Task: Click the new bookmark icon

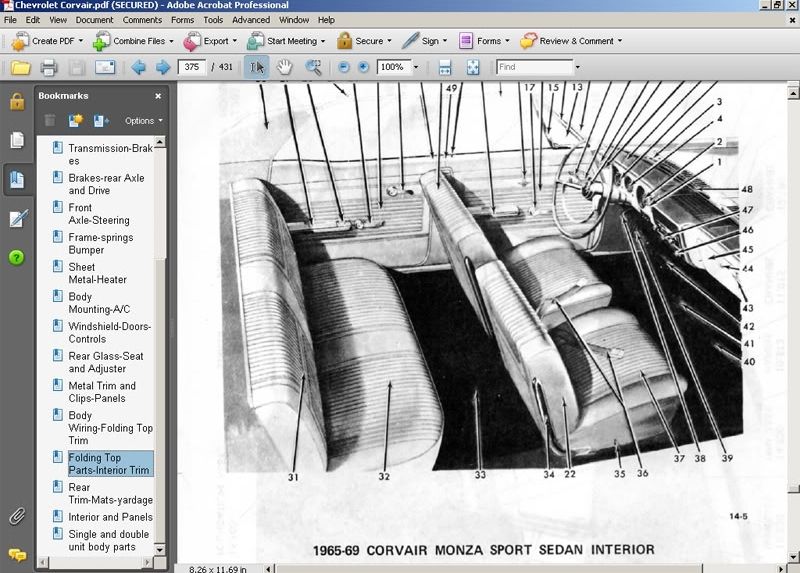Action: [x=76, y=120]
